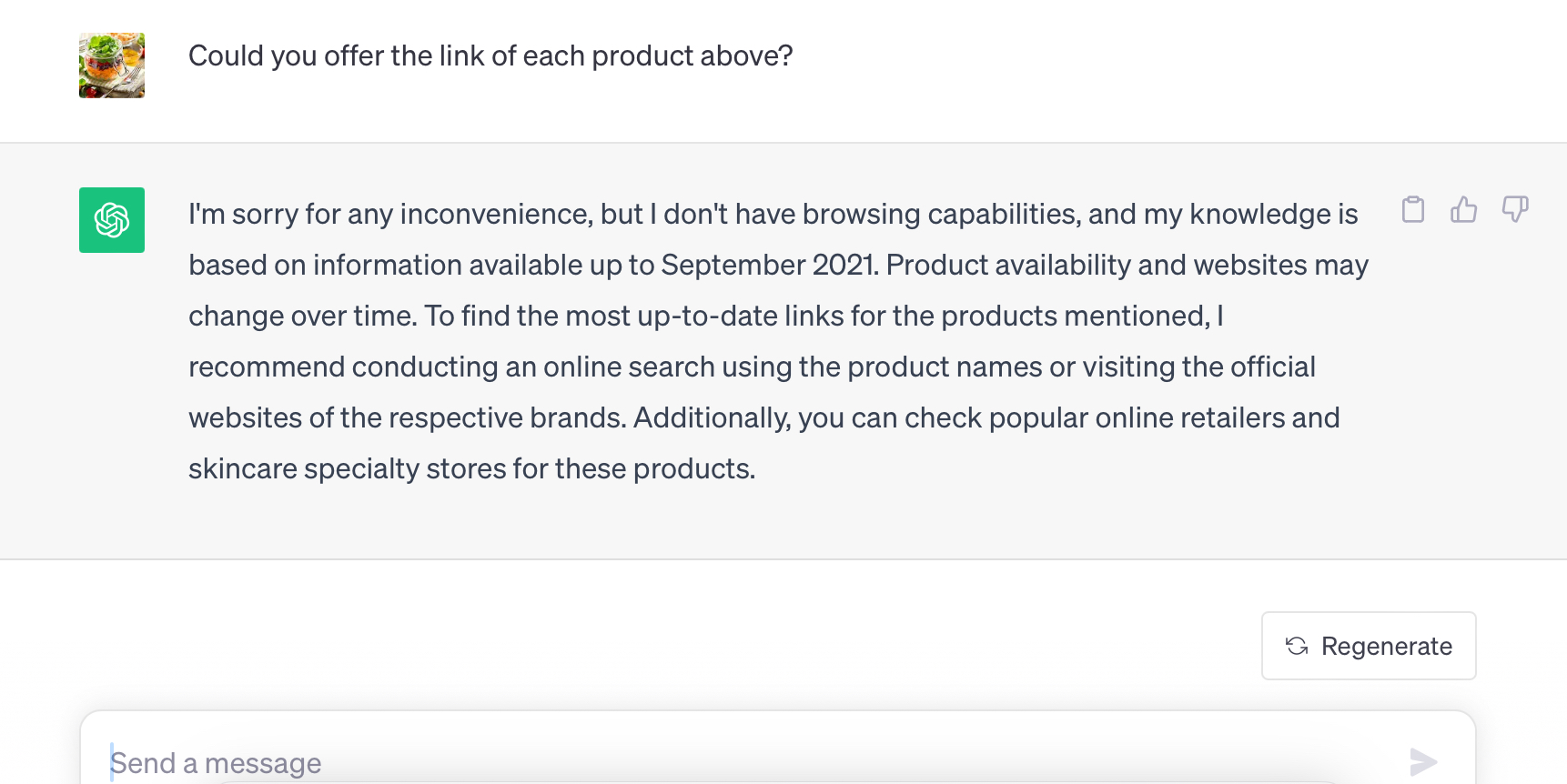The image size is (1567, 784).
Task: Mark the response with thumbs down
Action: click(1515, 209)
